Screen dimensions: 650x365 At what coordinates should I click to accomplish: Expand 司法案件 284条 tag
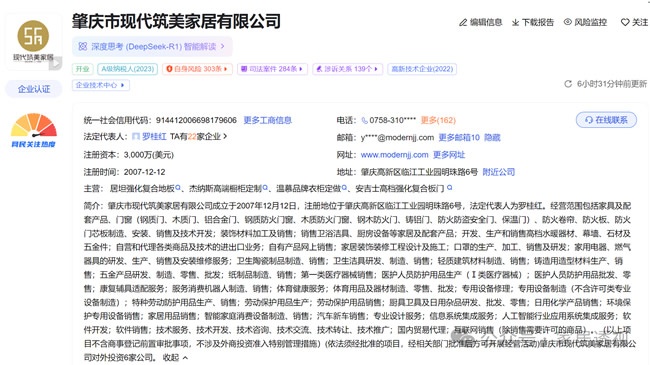[x=272, y=69]
